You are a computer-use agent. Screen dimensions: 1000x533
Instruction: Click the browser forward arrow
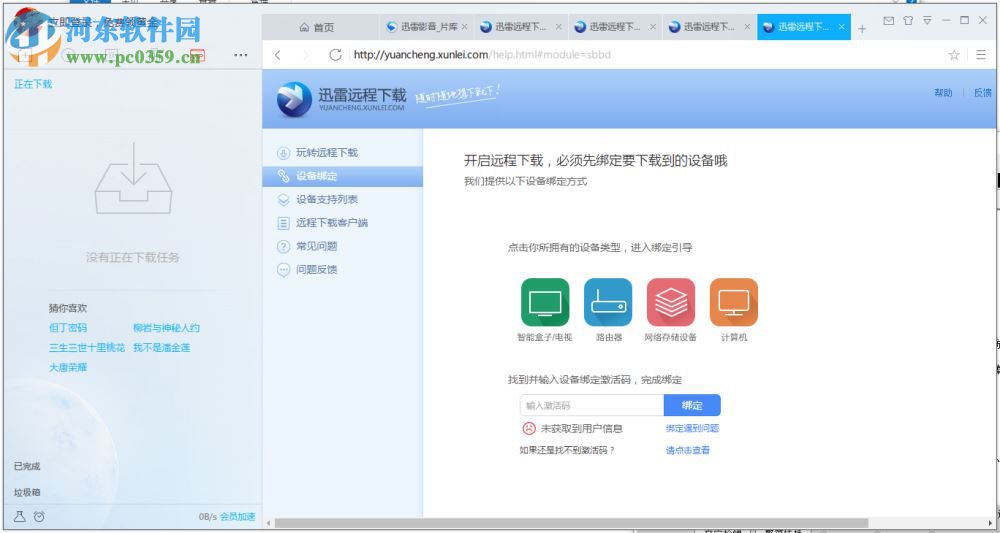[x=305, y=55]
